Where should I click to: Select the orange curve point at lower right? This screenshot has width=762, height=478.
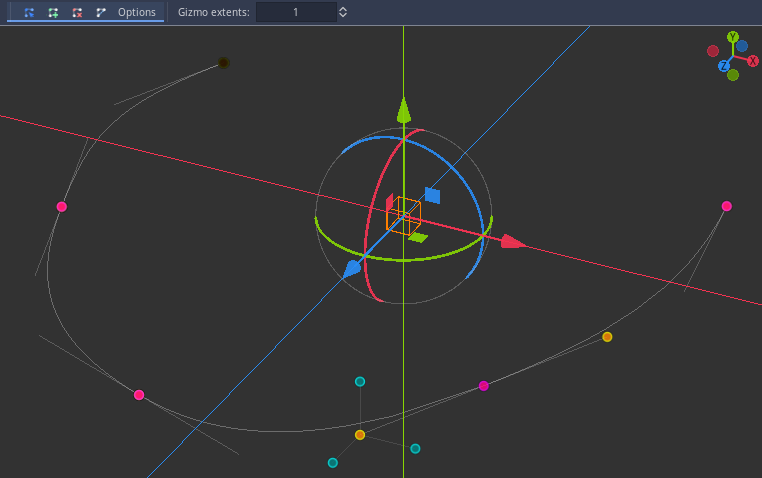[x=607, y=337]
